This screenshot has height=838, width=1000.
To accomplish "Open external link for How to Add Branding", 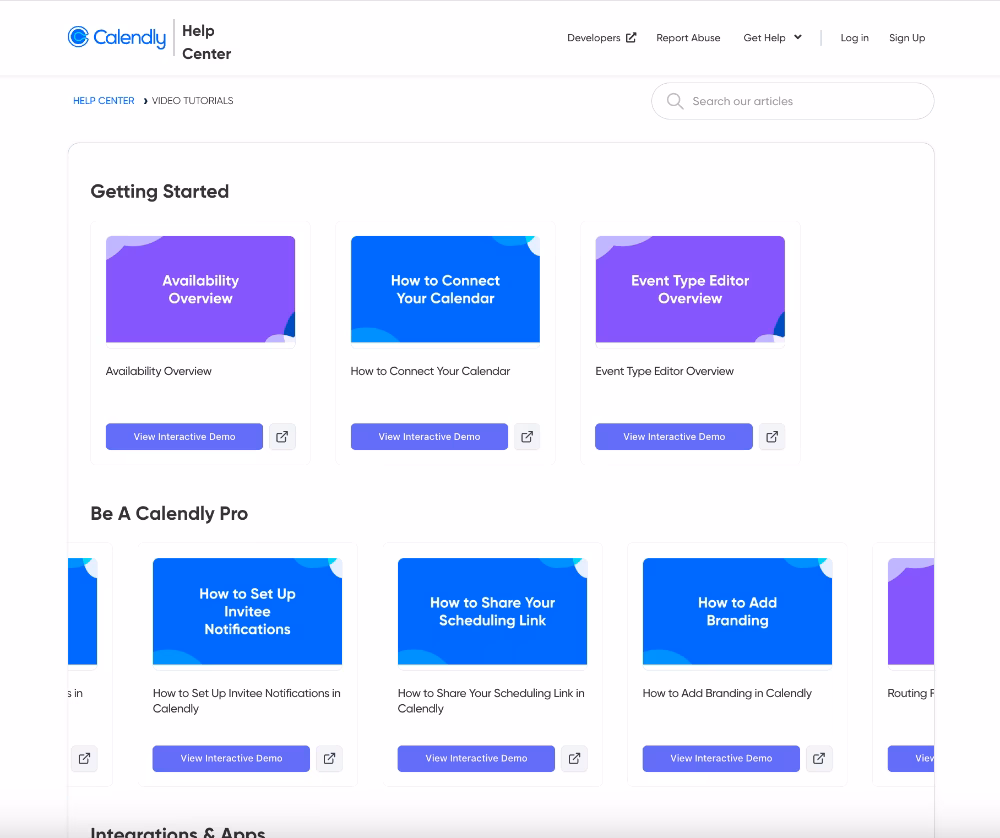I will pos(819,758).
